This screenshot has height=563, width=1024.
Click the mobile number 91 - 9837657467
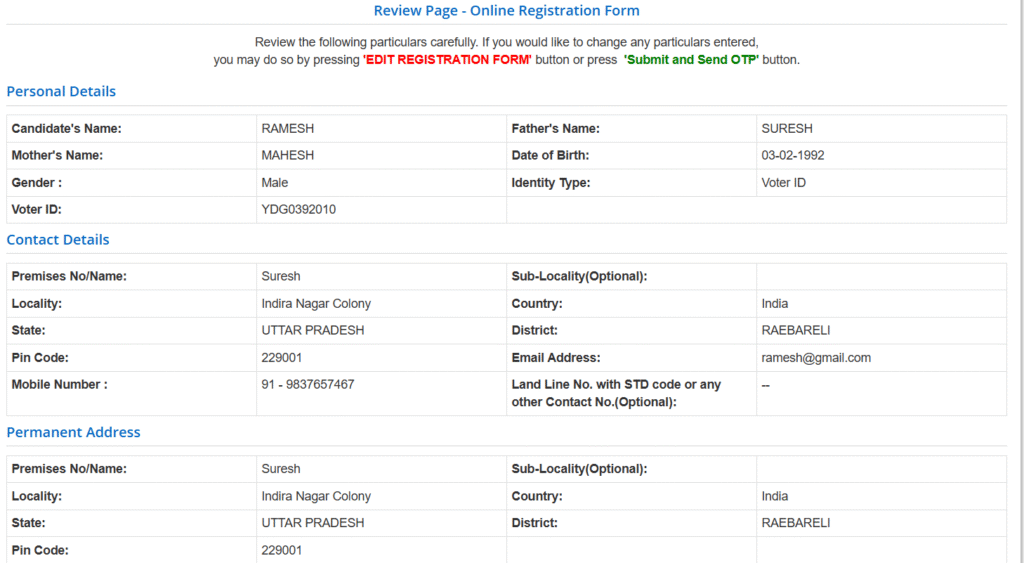point(308,385)
